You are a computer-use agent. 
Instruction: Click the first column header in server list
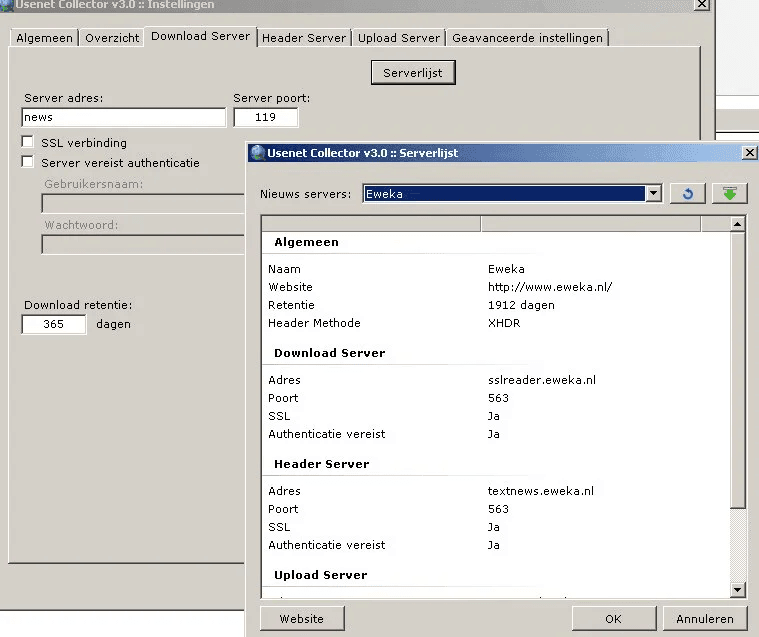(371, 224)
